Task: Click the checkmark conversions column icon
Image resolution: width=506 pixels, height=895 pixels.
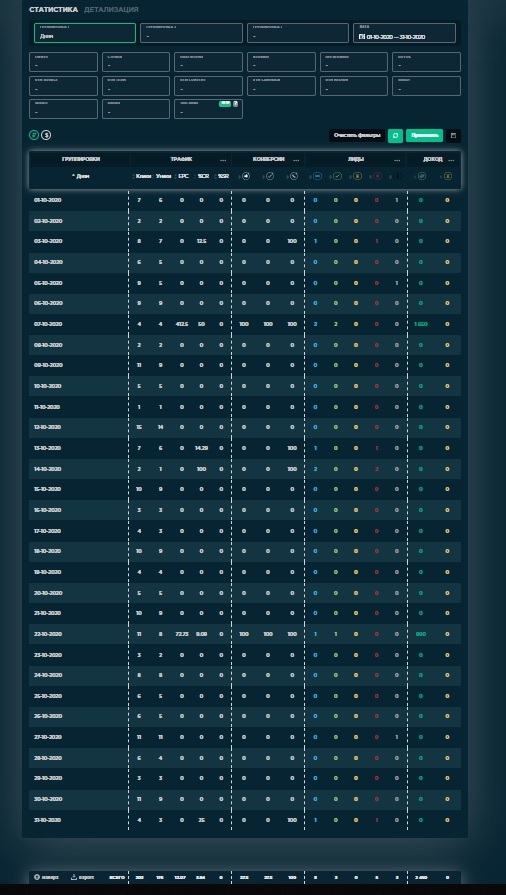Action: (270, 176)
